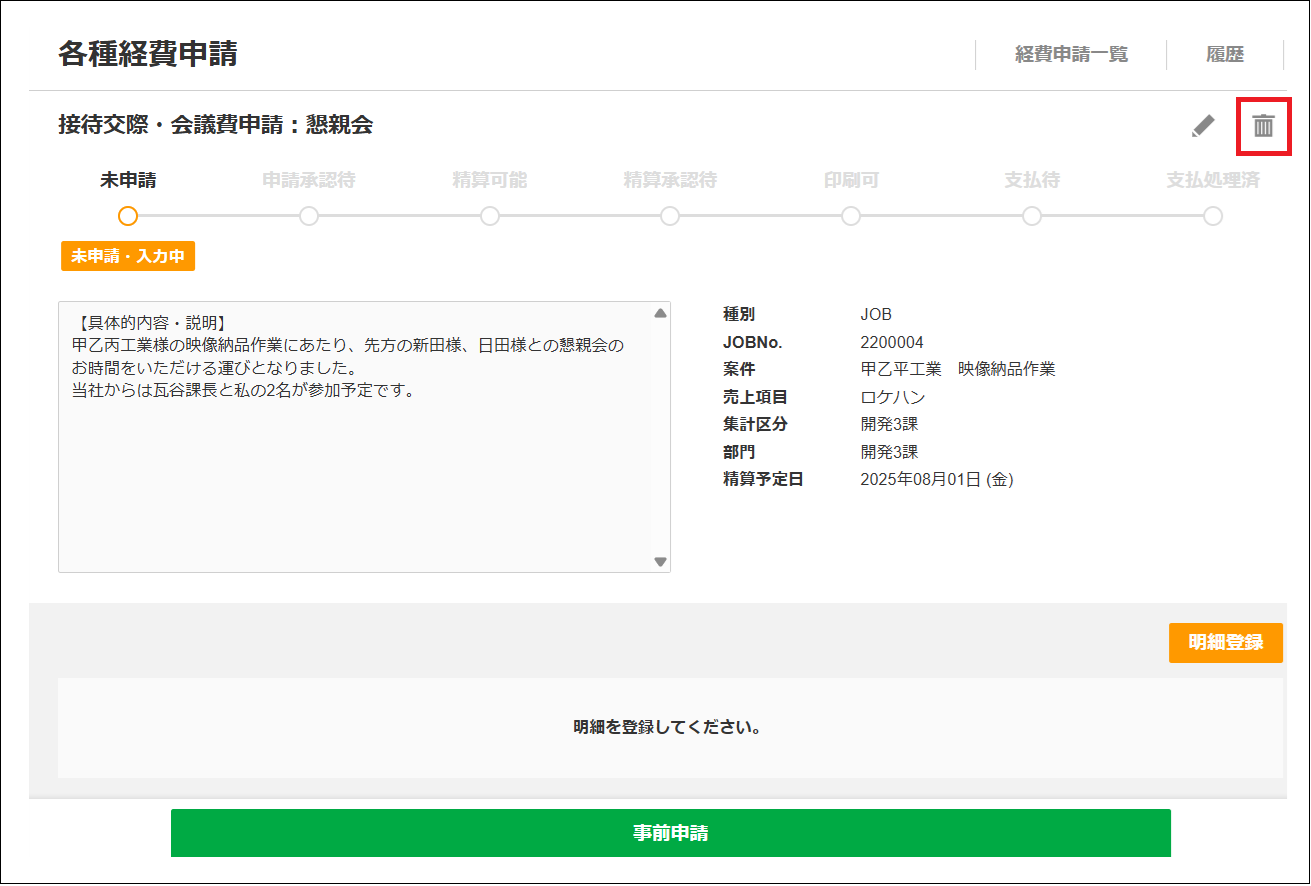Select the 支払待 stage indicator
The image size is (1311, 886).
pyautogui.click(x=1032, y=215)
